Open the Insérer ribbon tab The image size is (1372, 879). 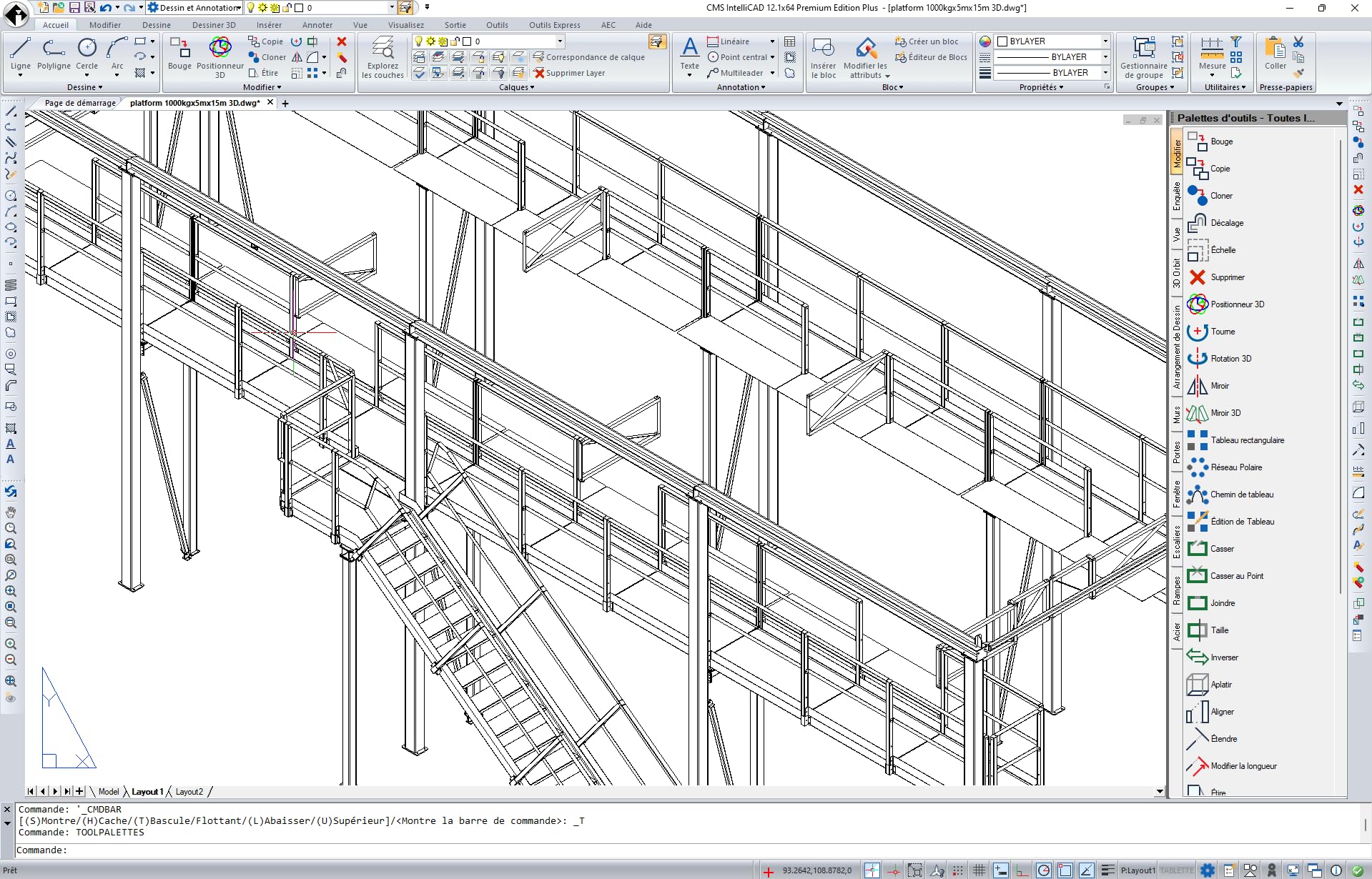click(269, 25)
